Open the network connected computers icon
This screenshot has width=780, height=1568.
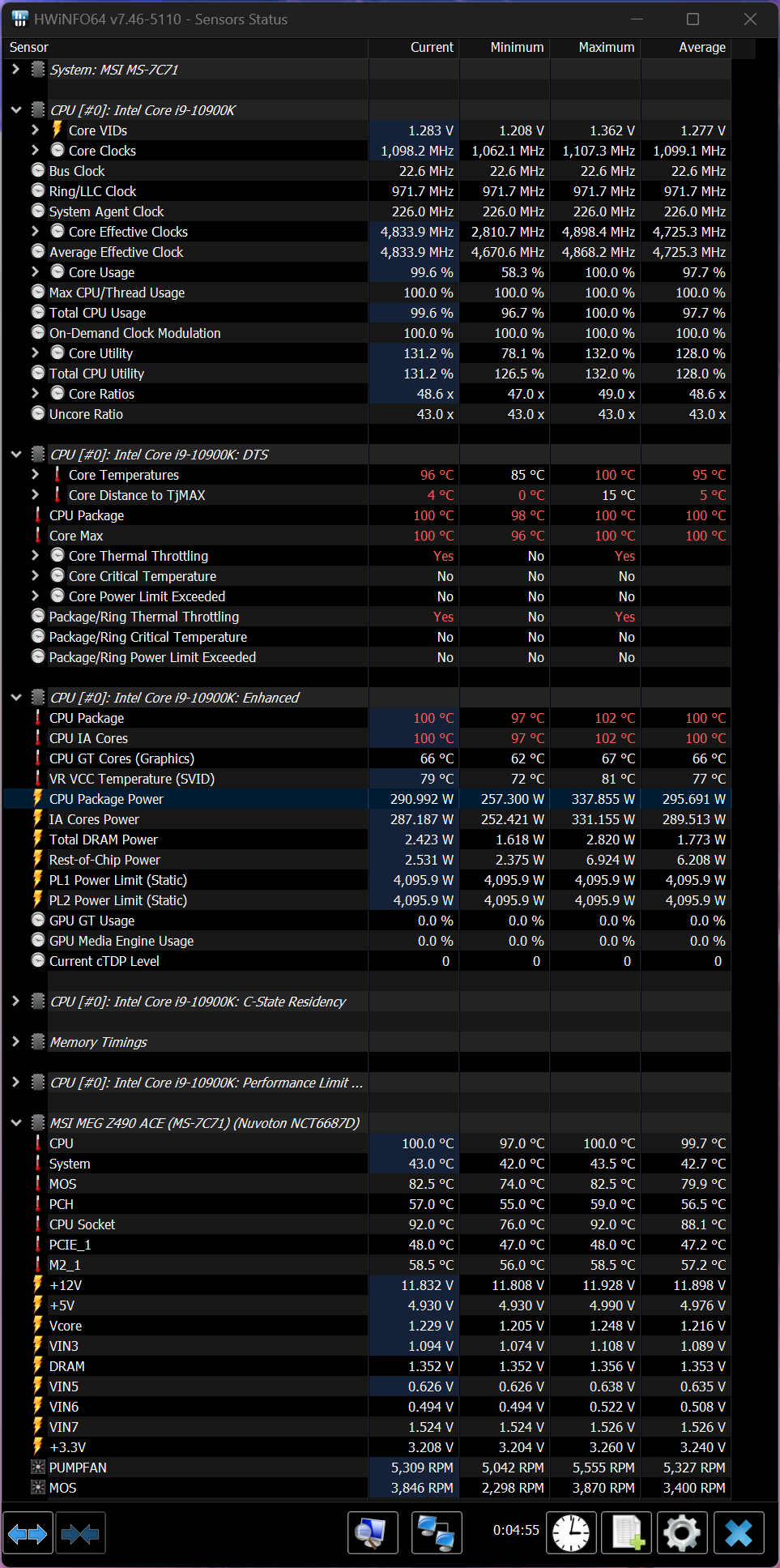[x=437, y=1532]
